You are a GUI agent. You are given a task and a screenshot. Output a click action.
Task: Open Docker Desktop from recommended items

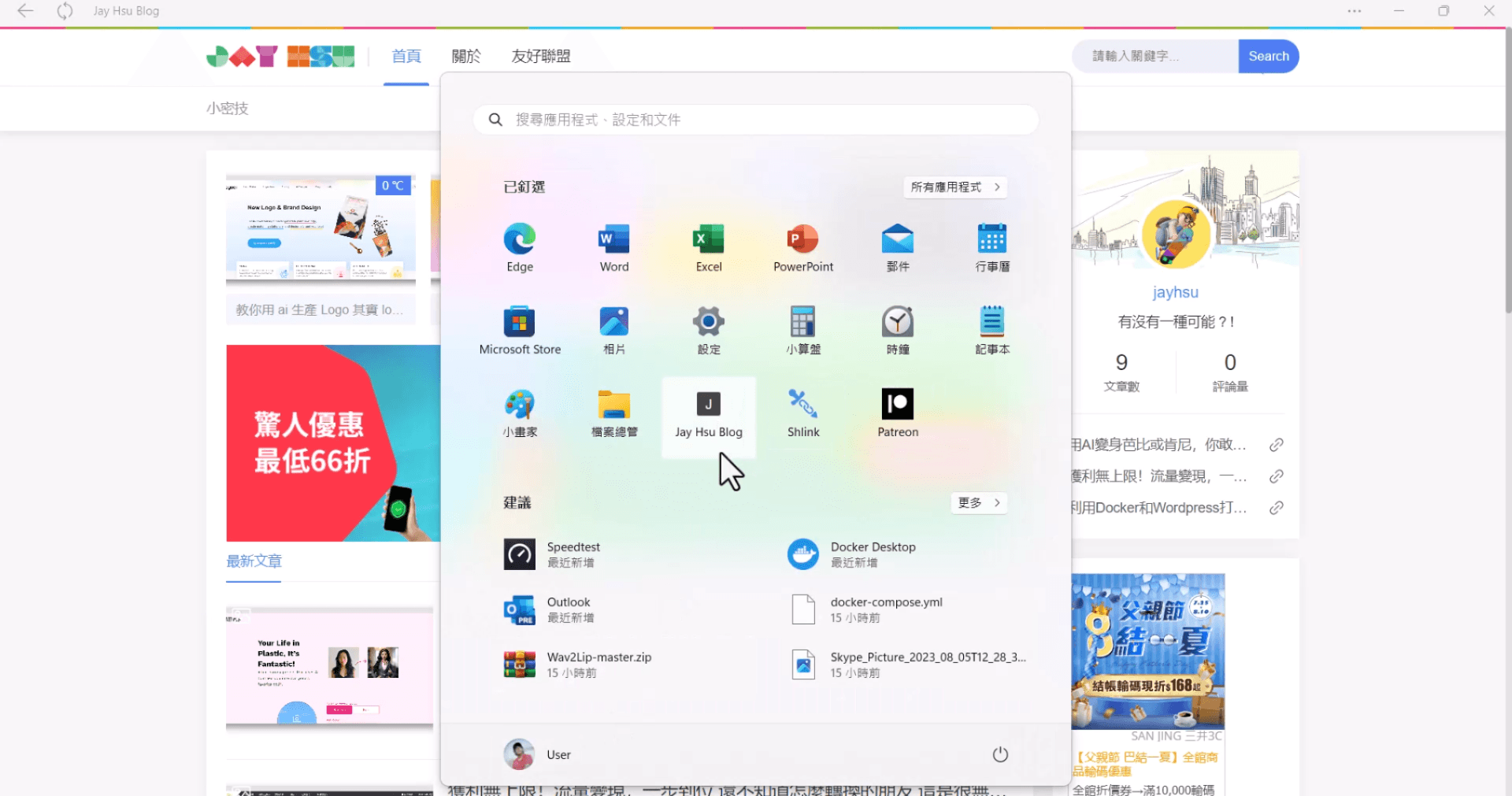[866, 553]
